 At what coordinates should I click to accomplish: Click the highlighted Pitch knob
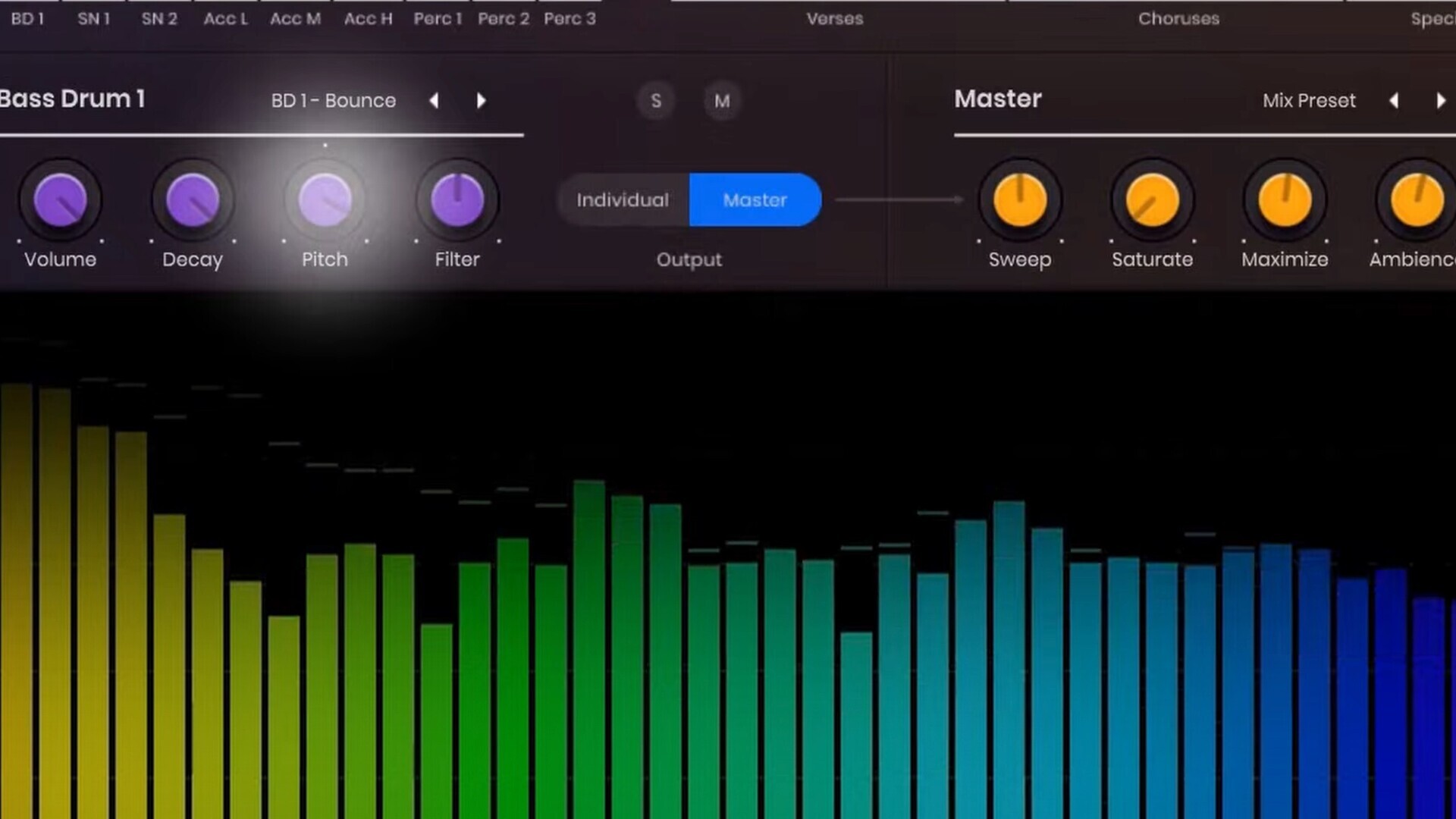(x=325, y=200)
